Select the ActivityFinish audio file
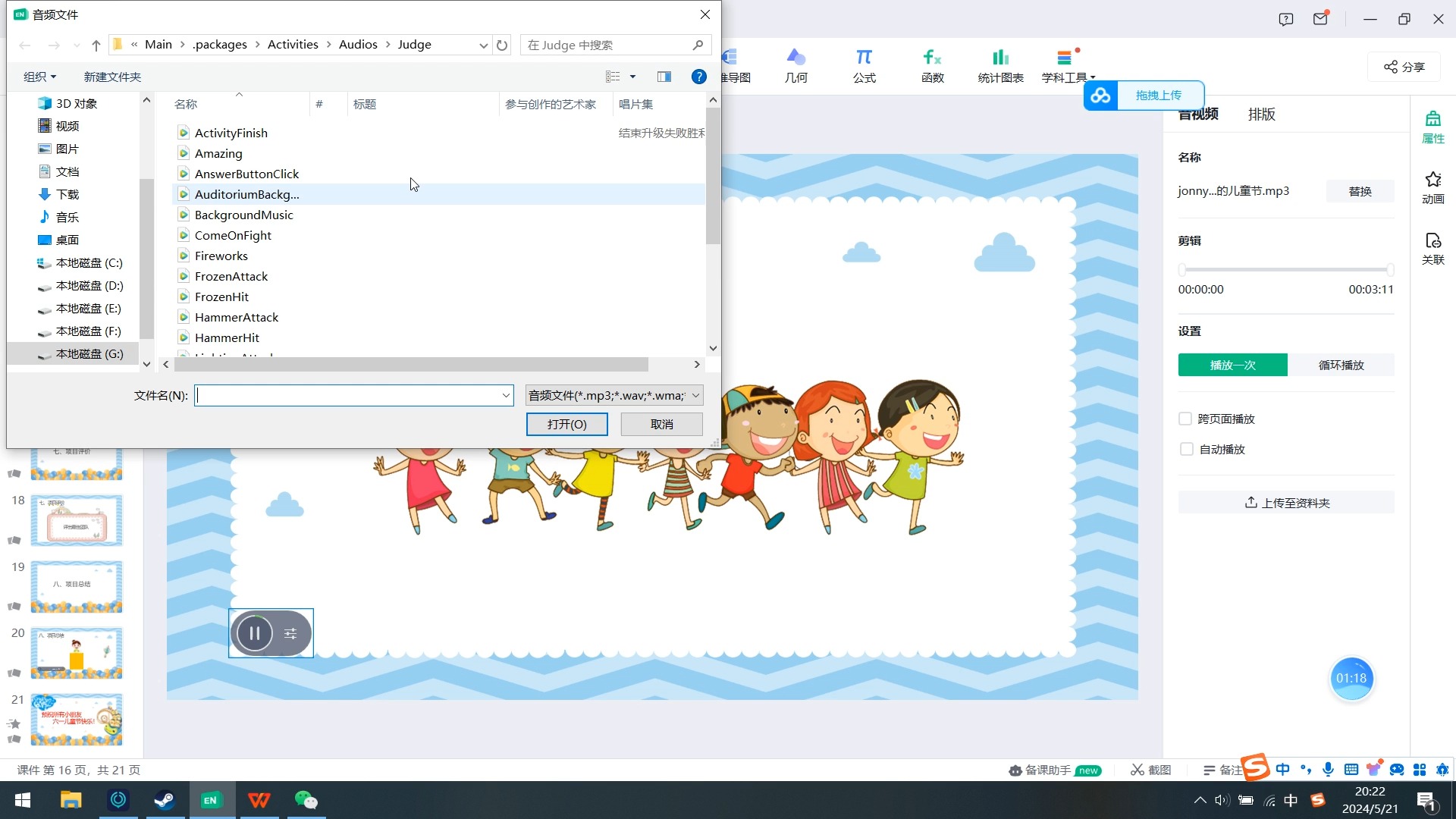Viewport: 1456px width, 819px height. [231, 133]
